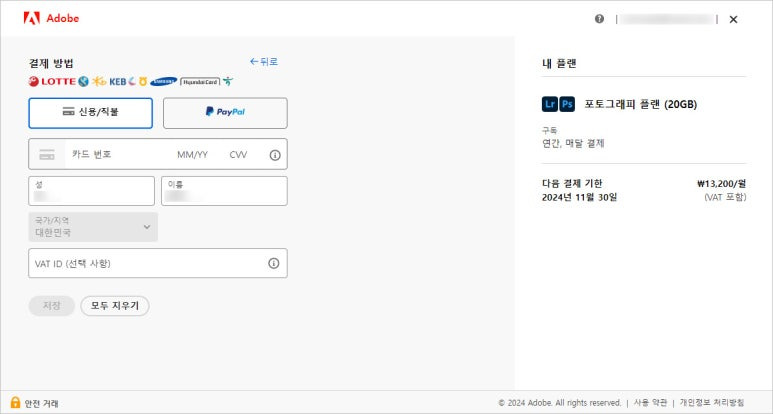Open the 개인정보 처리방침 privacy policy link
The height and width of the screenshot is (414, 773).
[712, 403]
